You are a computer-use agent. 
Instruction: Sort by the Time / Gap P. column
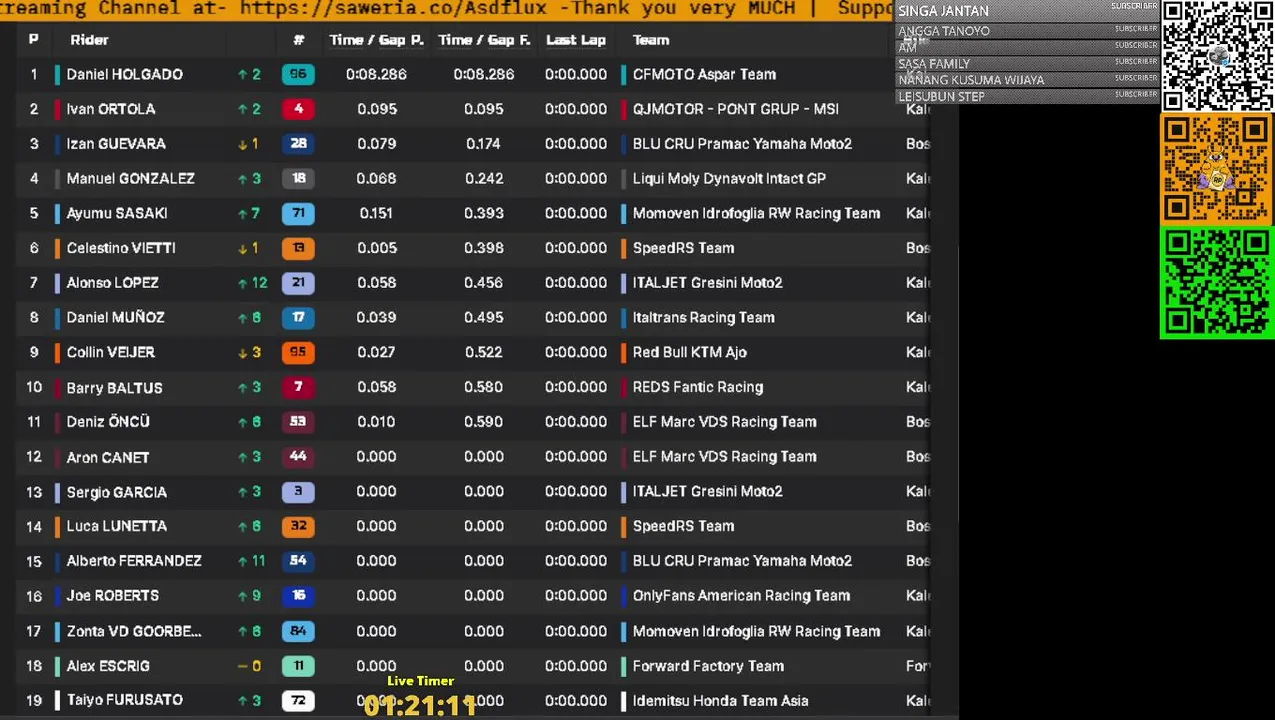click(x=377, y=40)
